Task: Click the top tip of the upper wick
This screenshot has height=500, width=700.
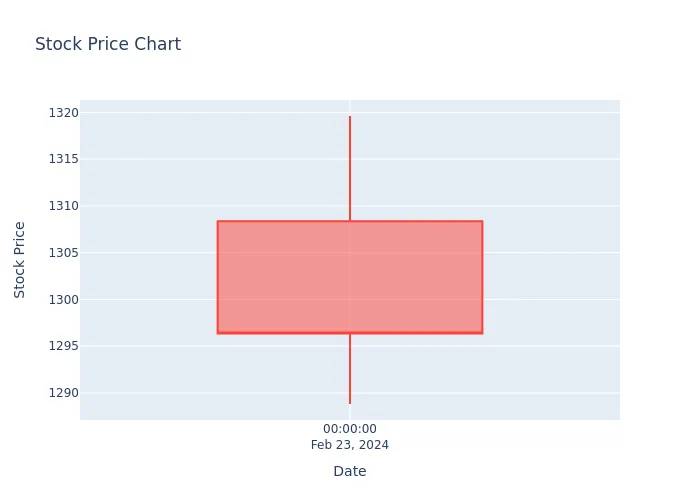Action: pos(350,117)
